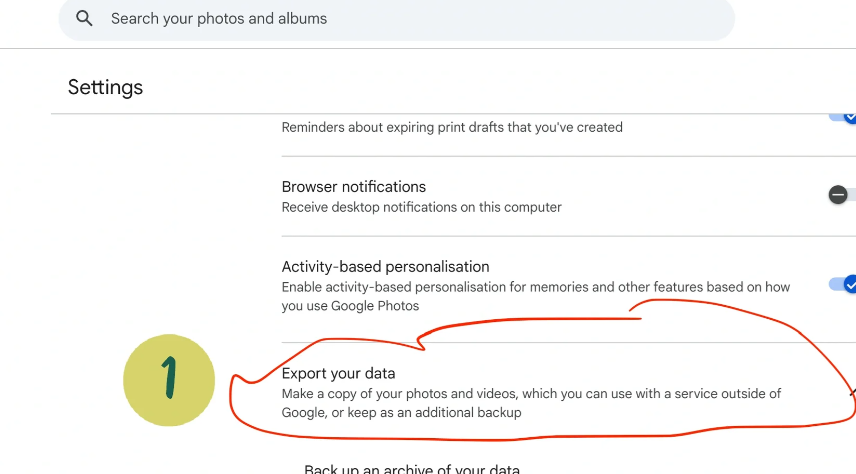This screenshot has width=856, height=474.
Task: Expand 'Back up an archive of your data'
Action: point(412,469)
